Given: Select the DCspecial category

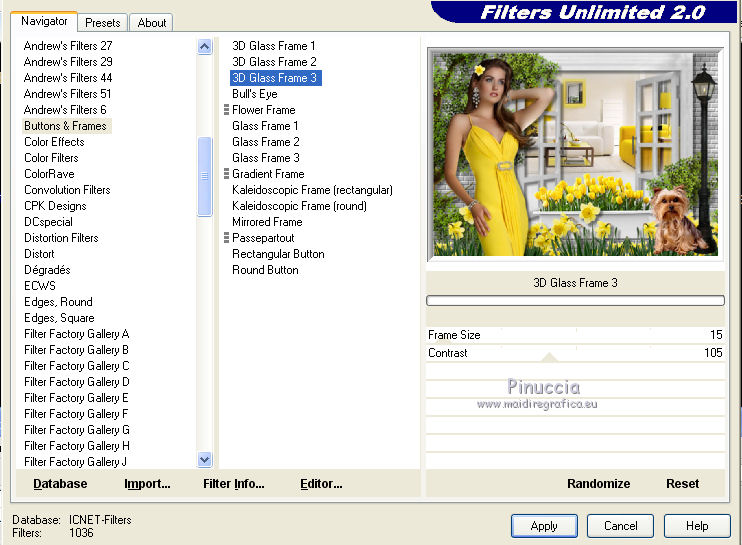Looking at the screenshot, I should [48, 222].
